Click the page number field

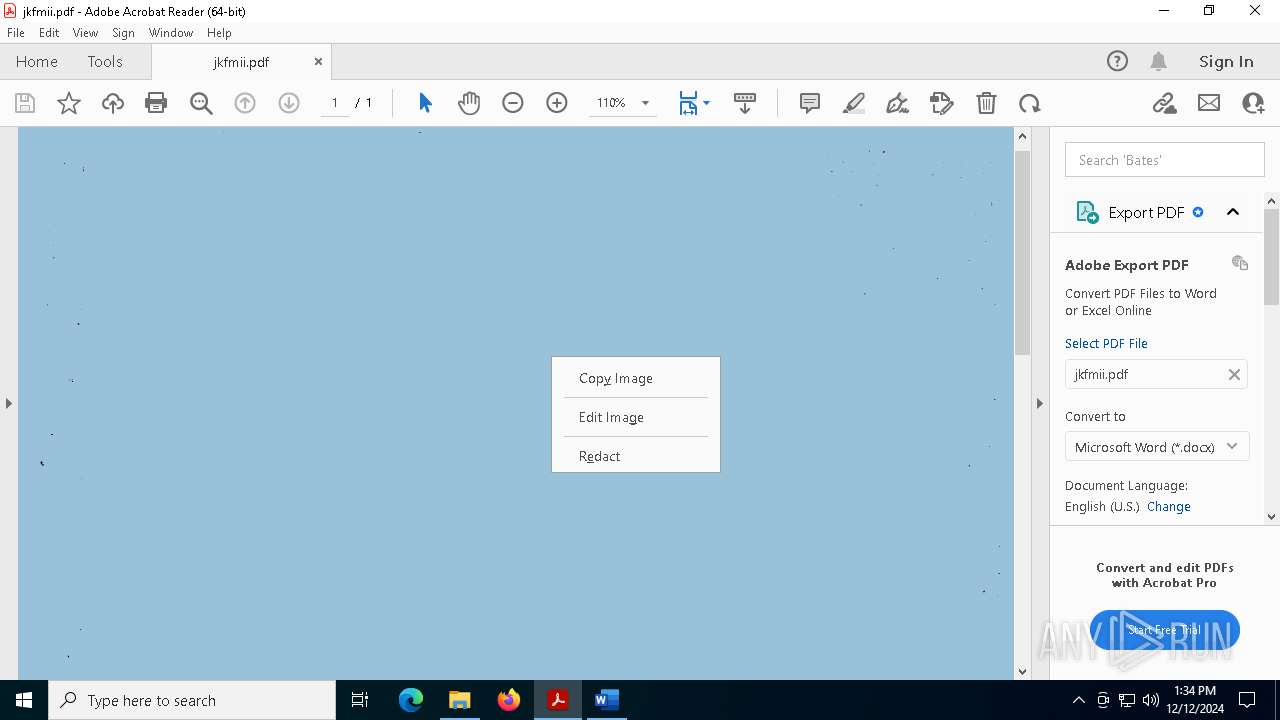[x=334, y=103]
